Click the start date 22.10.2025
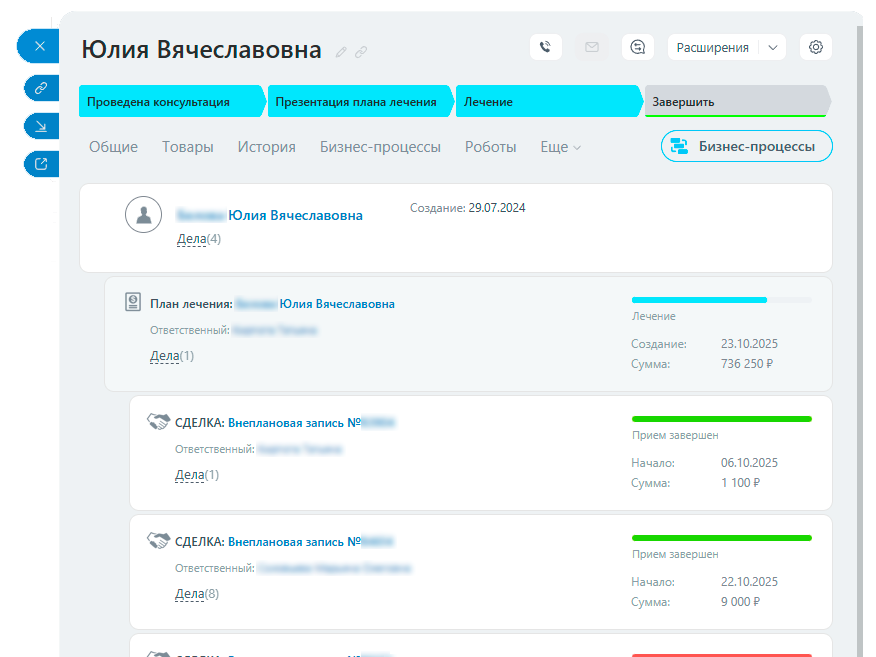This screenshot has width=876, height=657. tap(749, 582)
